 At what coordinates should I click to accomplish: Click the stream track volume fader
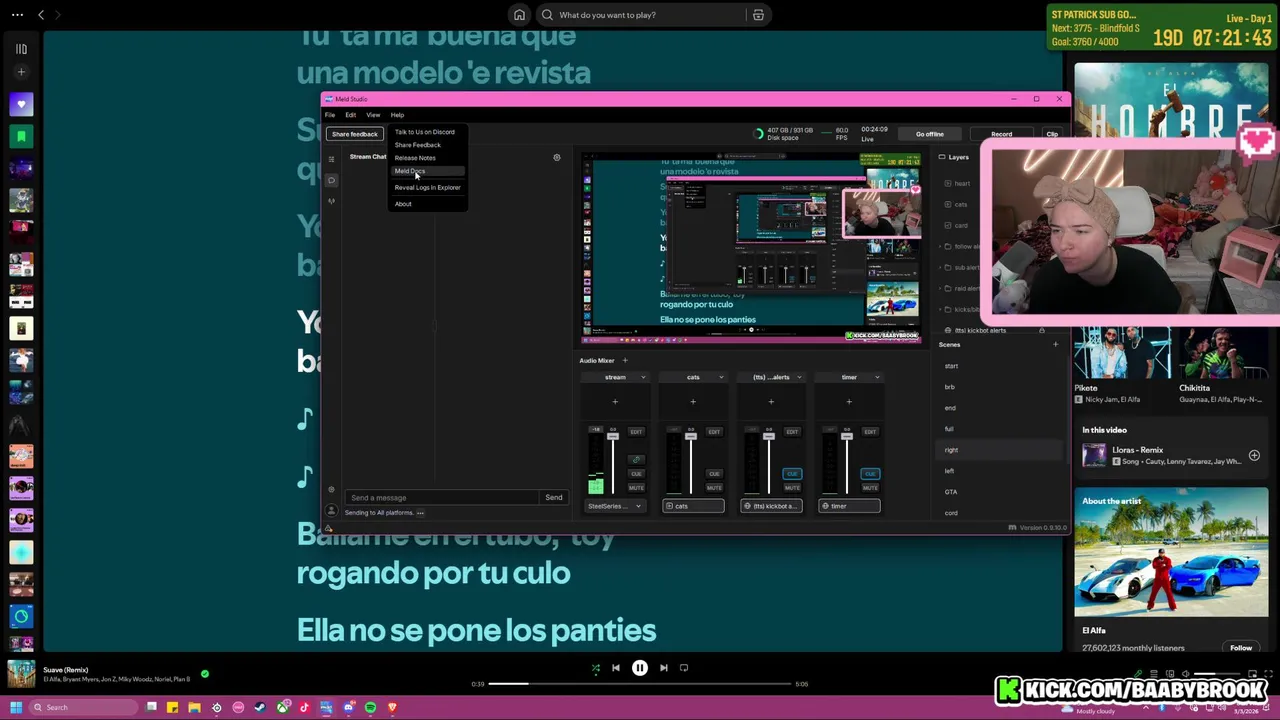(613, 437)
